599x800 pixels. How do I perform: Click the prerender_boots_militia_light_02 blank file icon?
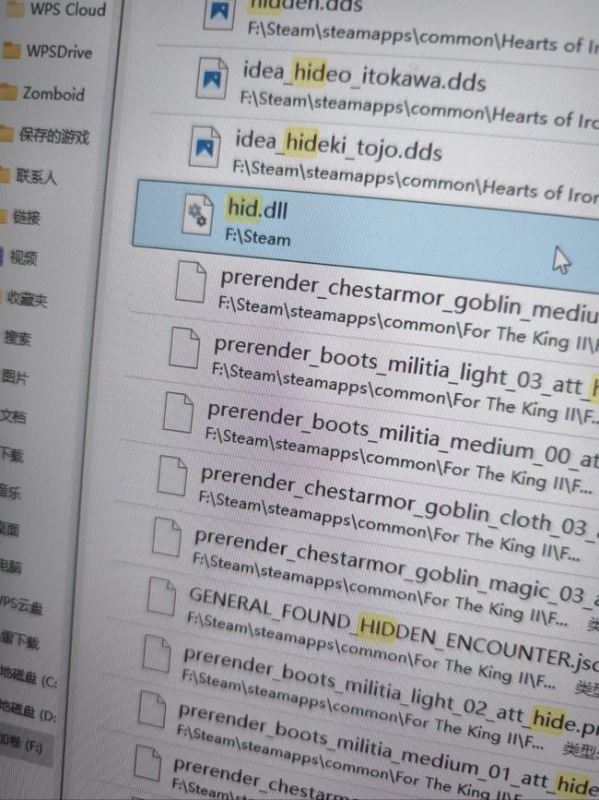156,654
